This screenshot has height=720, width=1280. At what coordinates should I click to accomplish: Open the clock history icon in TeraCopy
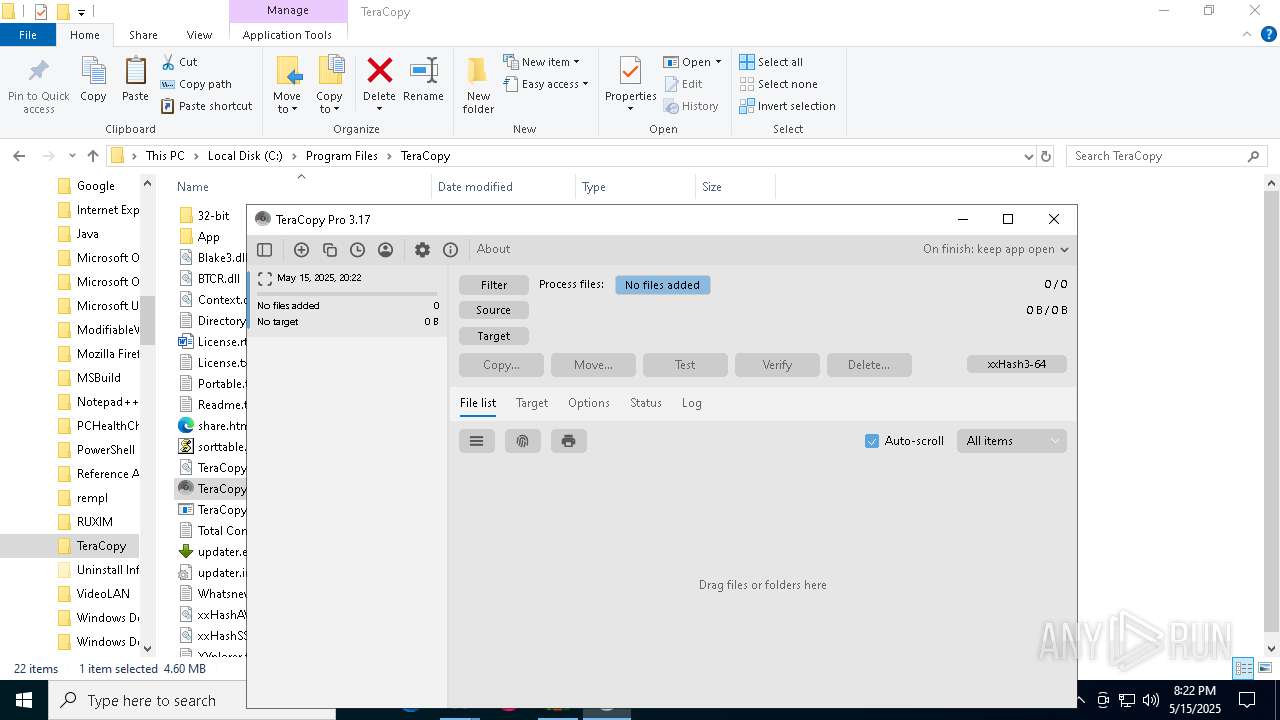(x=357, y=250)
